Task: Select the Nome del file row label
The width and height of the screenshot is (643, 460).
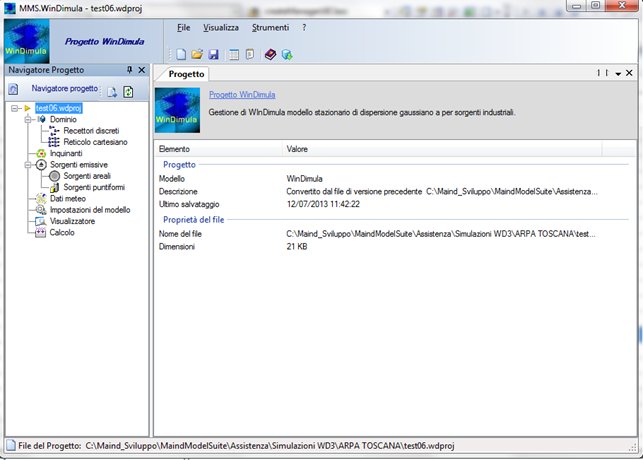Action: (180, 234)
